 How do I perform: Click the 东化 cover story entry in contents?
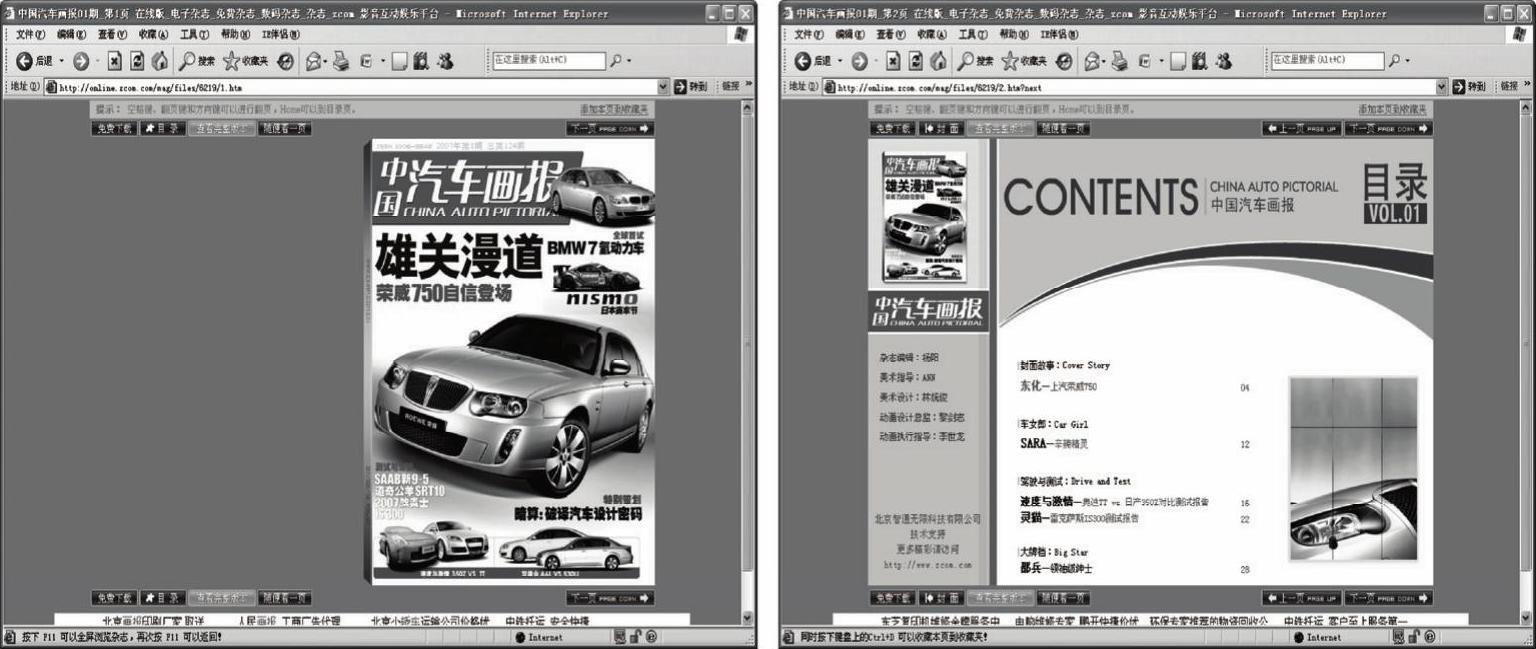click(x=1058, y=387)
